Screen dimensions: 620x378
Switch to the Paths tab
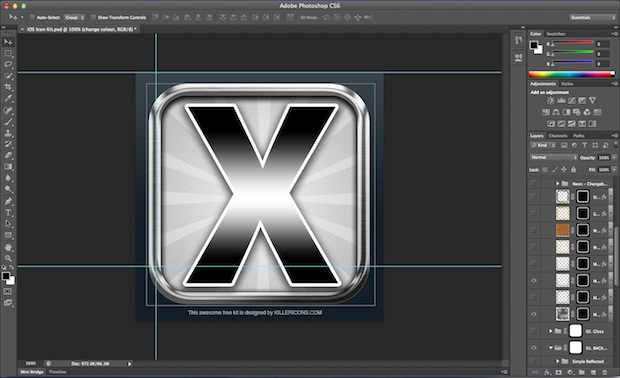click(578, 136)
